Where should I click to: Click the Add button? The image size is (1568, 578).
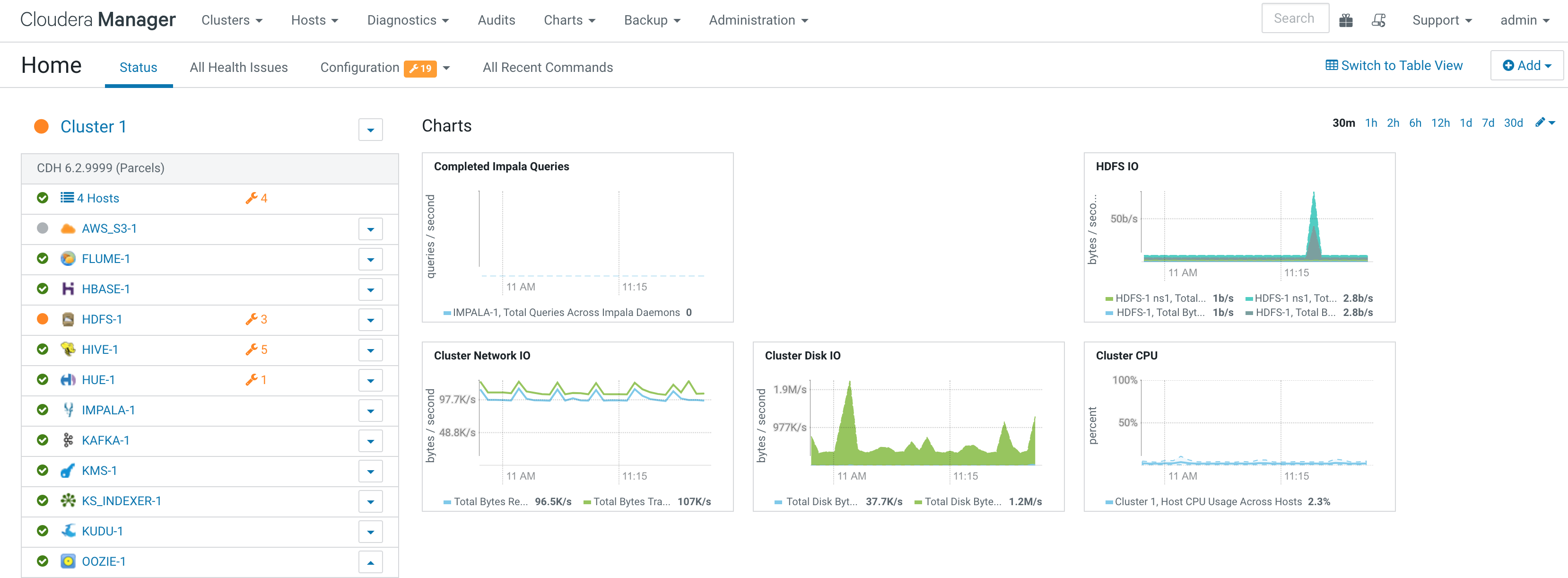[x=1526, y=66]
